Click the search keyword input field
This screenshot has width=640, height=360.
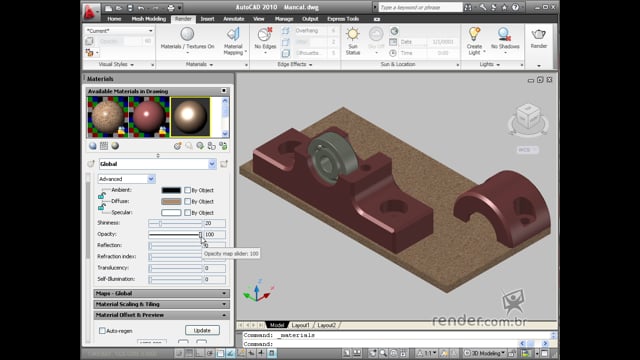click(420, 7)
